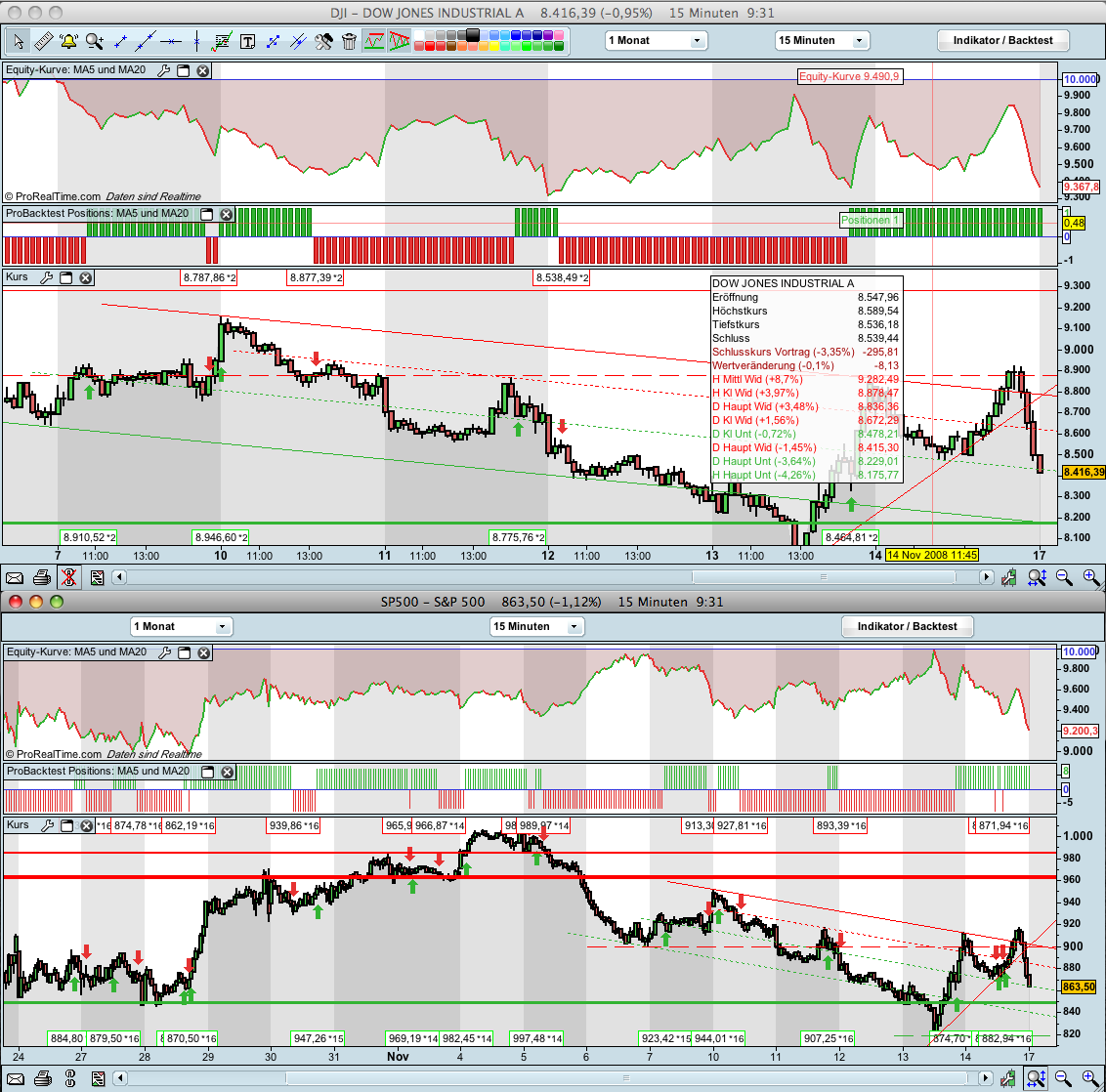Click the DJI horizontal scrollbar thumb
The height and width of the screenshot is (1092, 1106).
coord(824,577)
